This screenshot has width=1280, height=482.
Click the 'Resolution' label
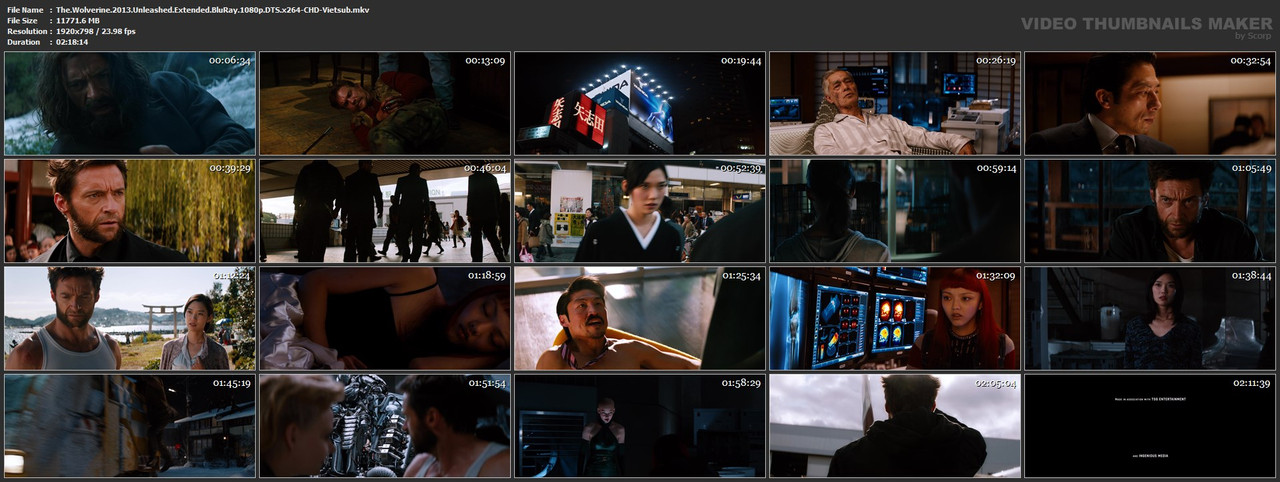27,31
